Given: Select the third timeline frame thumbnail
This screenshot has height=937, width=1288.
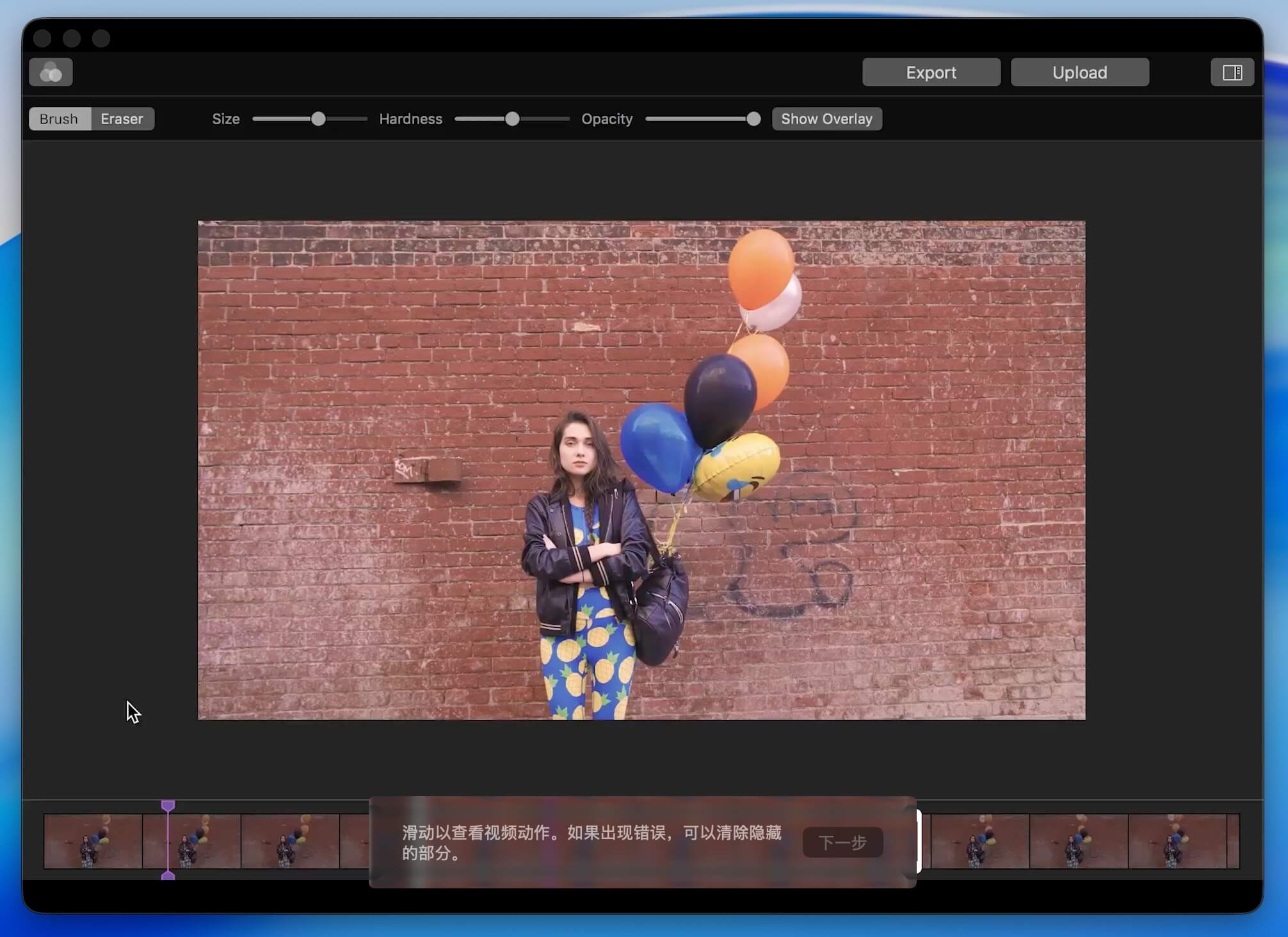Looking at the screenshot, I should click(x=290, y=841).
